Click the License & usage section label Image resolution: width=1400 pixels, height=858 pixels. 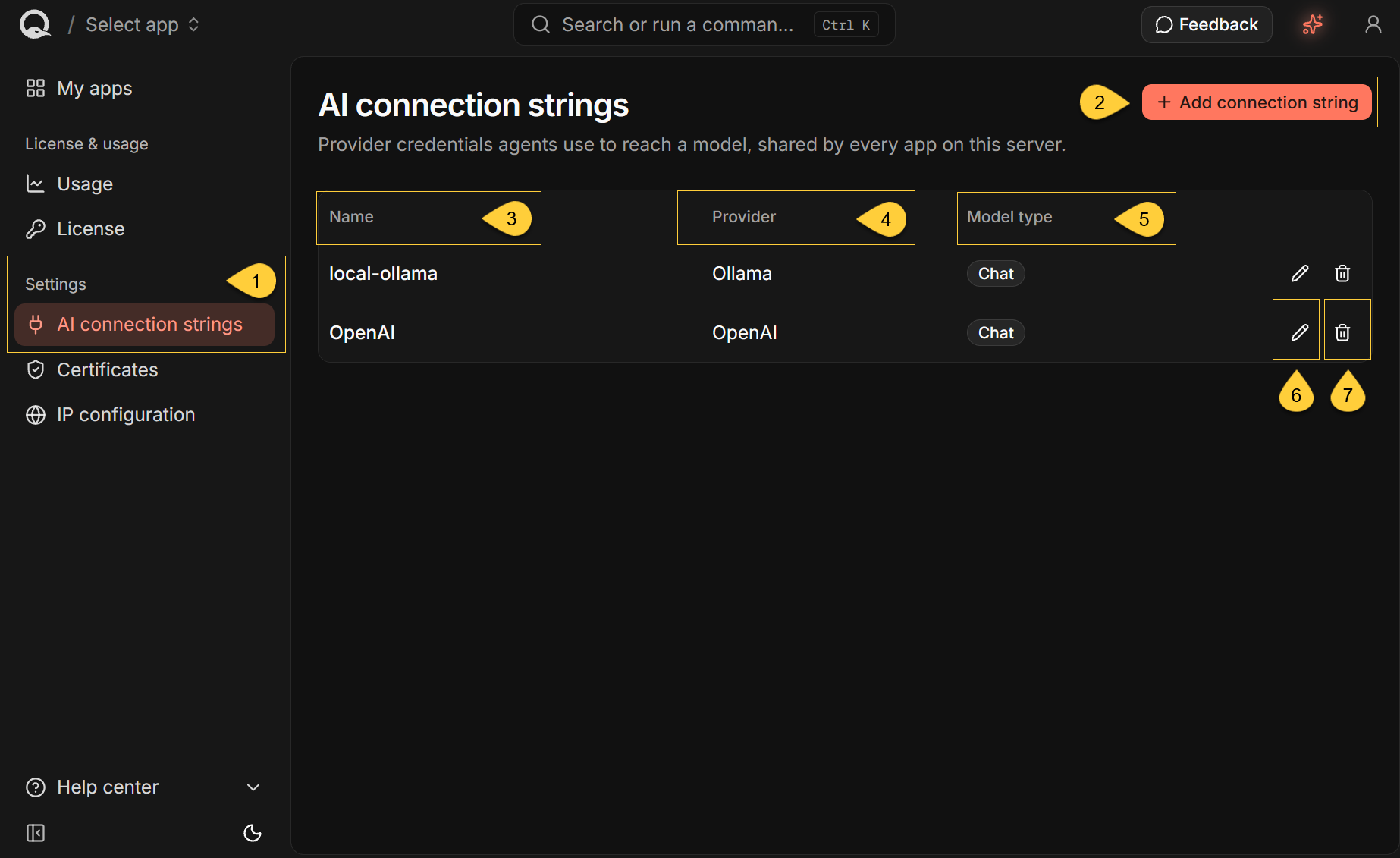tap(86, 144)
